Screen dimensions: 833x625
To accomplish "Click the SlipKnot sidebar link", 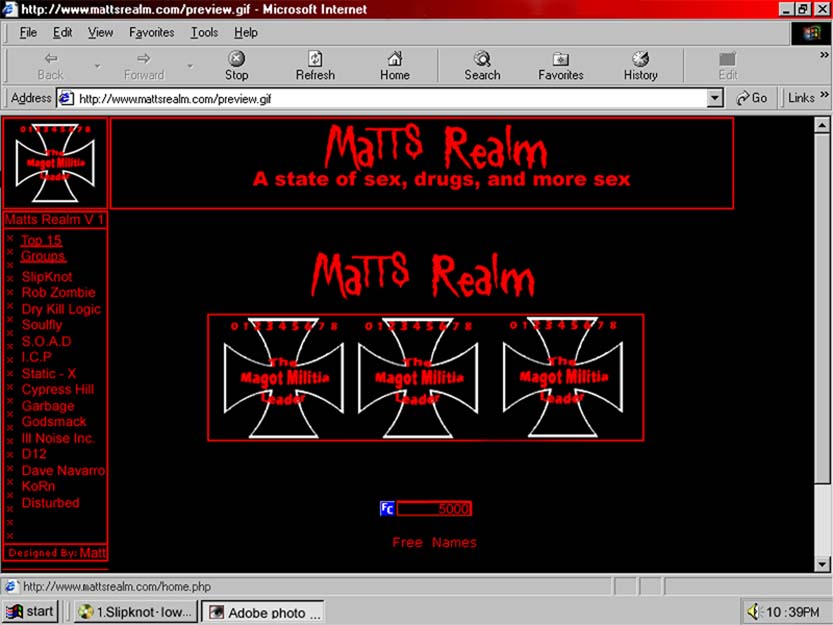I will point(47,276).
